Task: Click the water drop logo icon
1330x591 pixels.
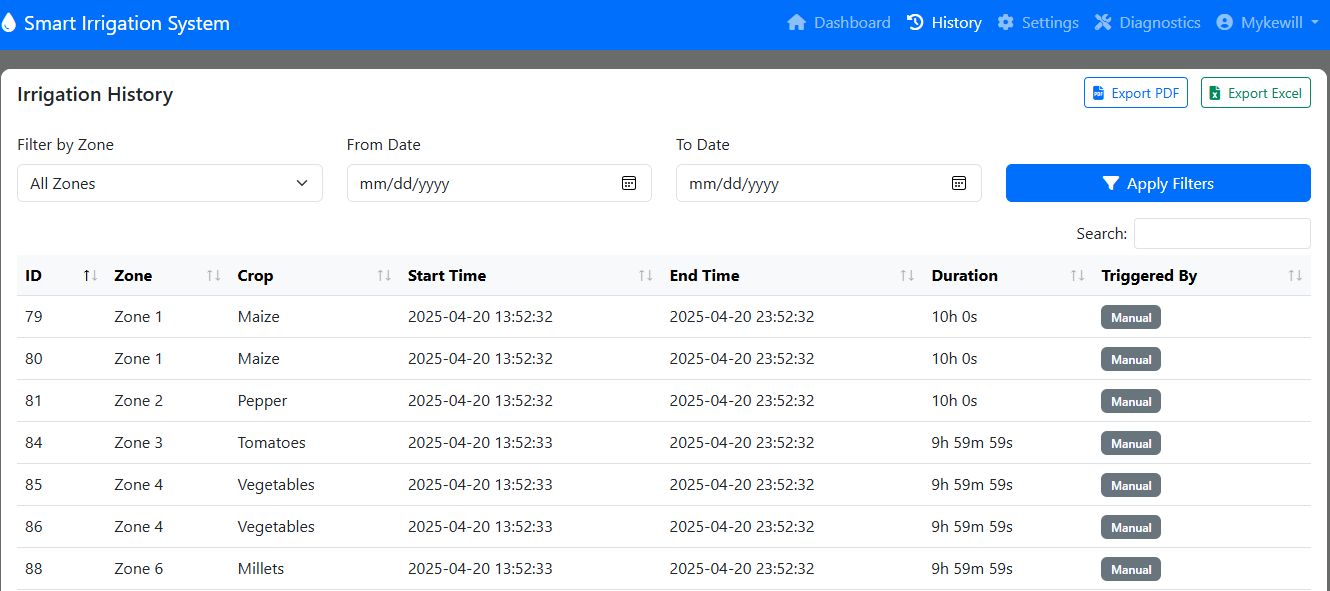Action: (9, 23)
